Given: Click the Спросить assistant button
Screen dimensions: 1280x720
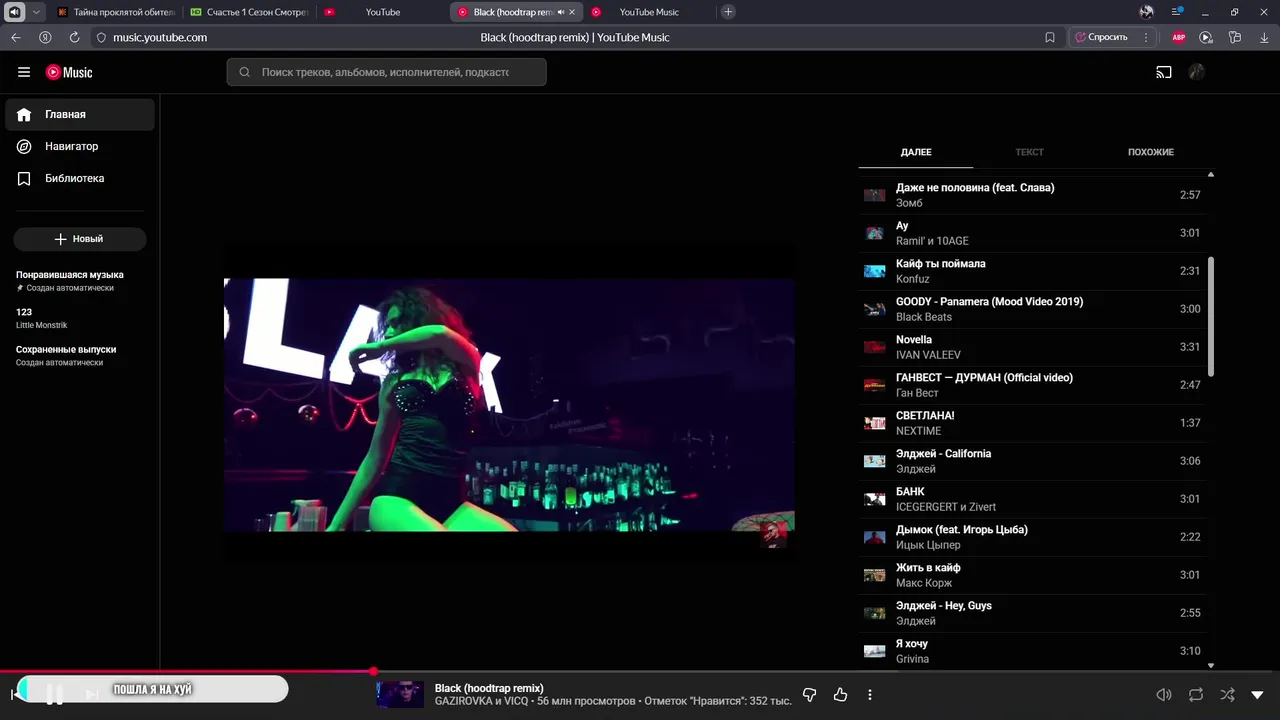Looking at the screenshot, I should (1101, 37).
